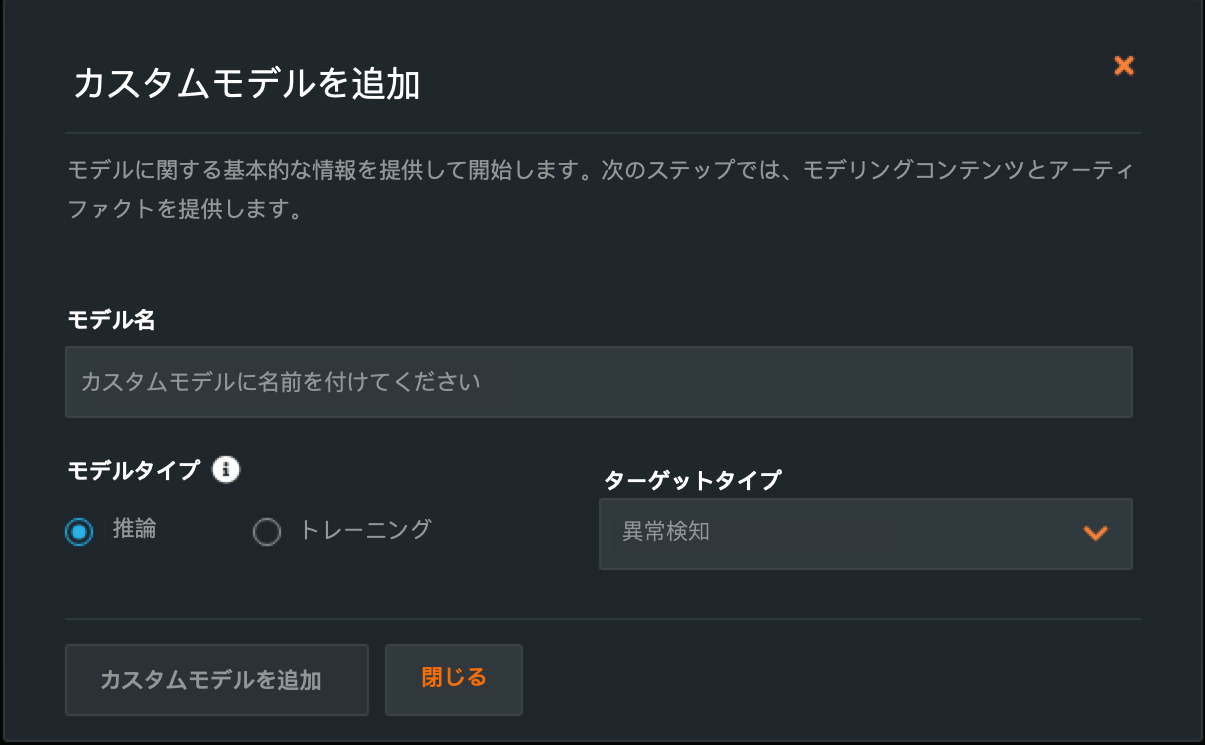Image resolution: width=1205 pixels, height=745 pixels.
Task: Select the トレーニング radio button
Action: (x=267, y=531)
